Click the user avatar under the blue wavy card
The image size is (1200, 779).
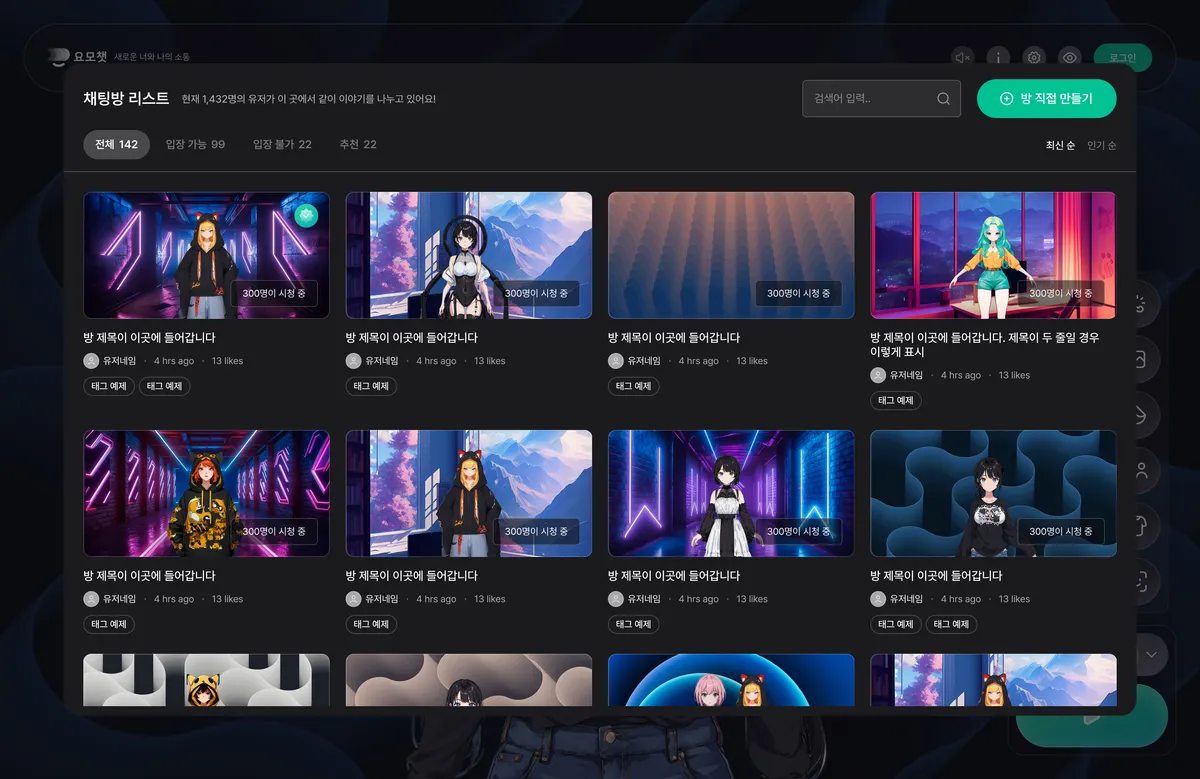pyautogui.click(x=878, y=599)
